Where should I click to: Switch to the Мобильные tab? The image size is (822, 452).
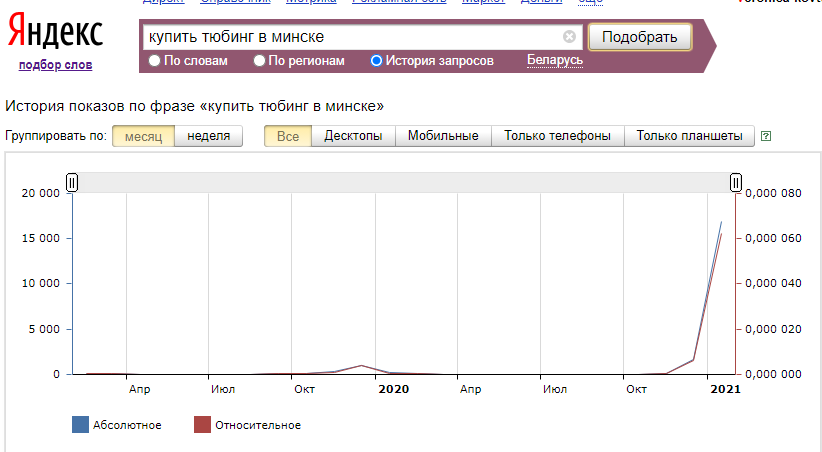pos(443,136)
